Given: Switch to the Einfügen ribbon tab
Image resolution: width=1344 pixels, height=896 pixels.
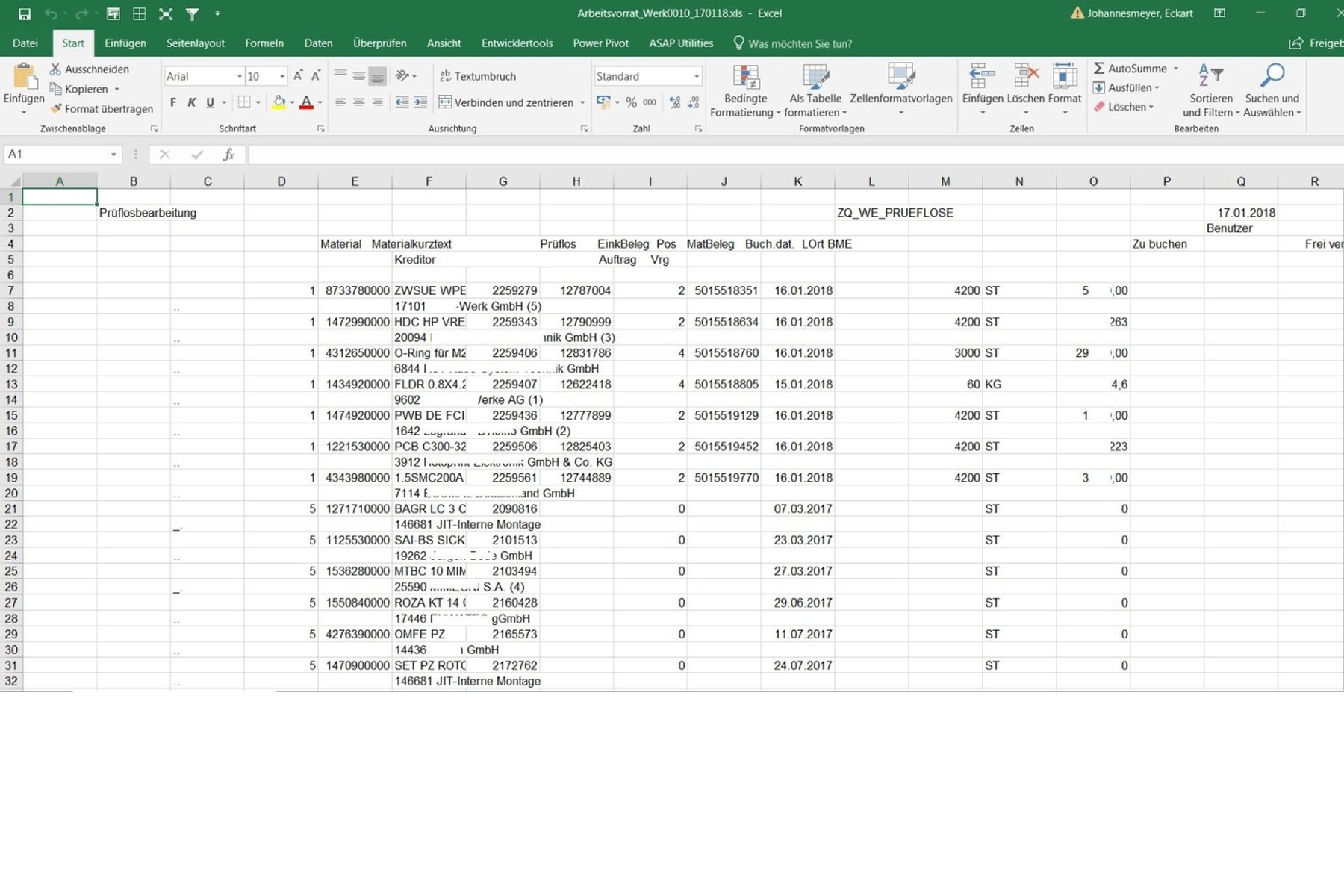Looking at the screenshot, I should 125,43.
